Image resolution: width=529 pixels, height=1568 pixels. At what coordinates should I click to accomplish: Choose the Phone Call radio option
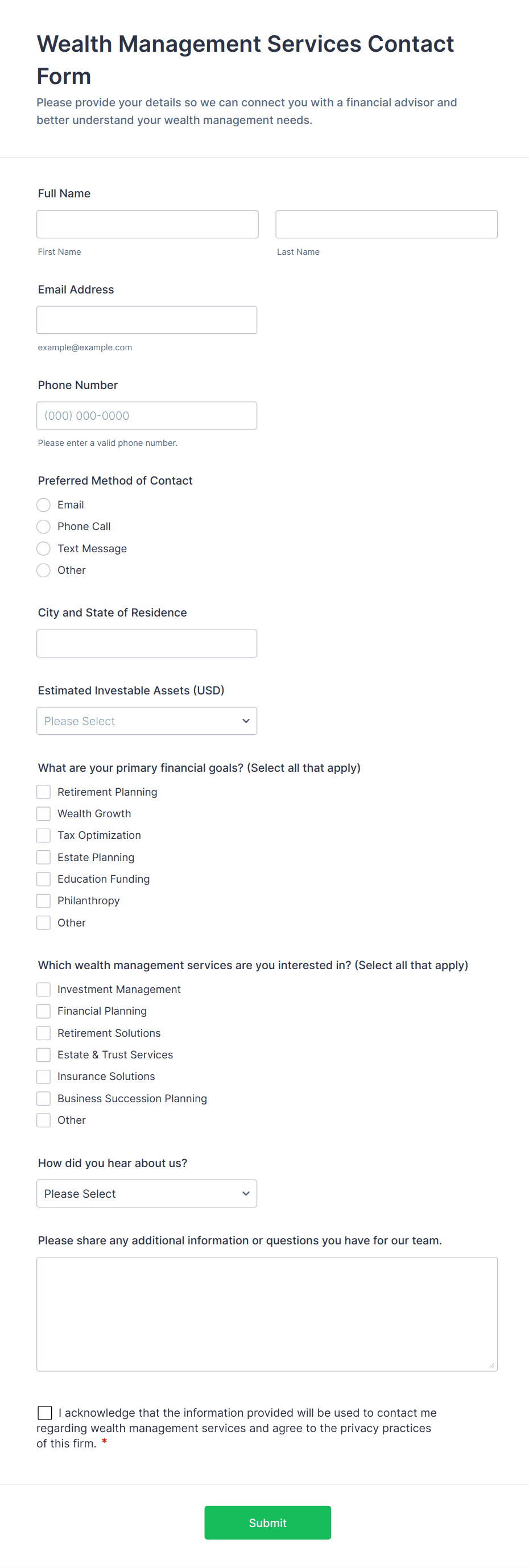43,527
